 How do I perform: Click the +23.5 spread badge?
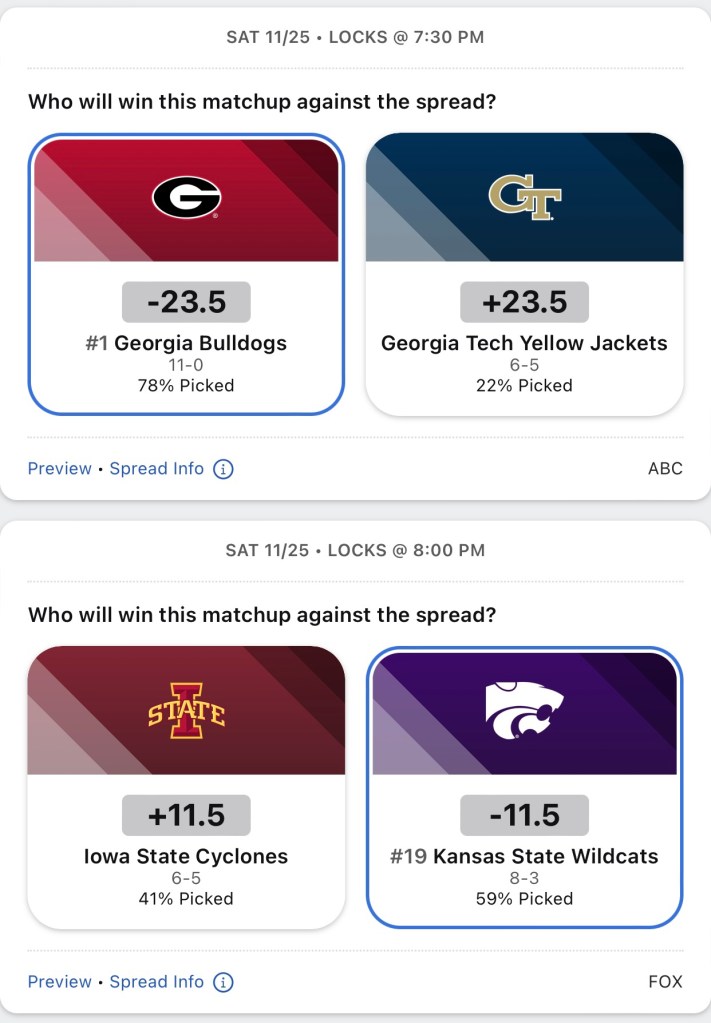[x=524, y=302]
